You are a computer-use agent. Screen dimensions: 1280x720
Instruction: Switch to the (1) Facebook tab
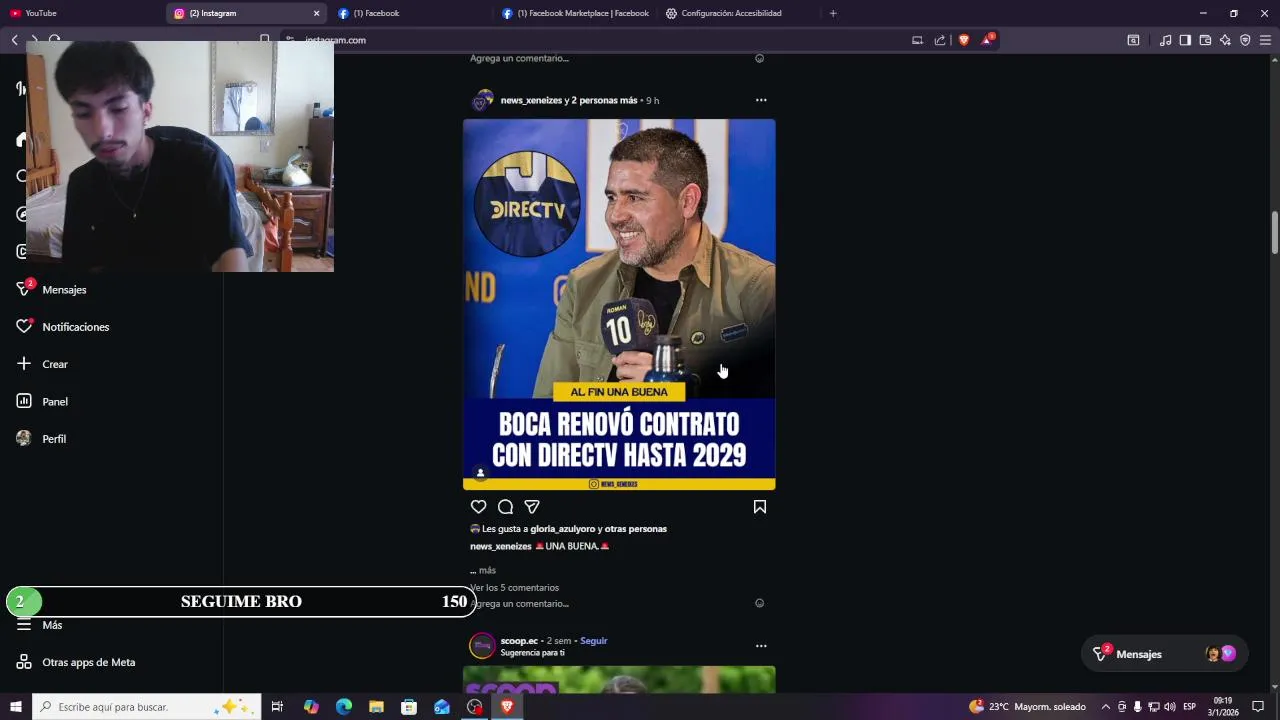410,13
